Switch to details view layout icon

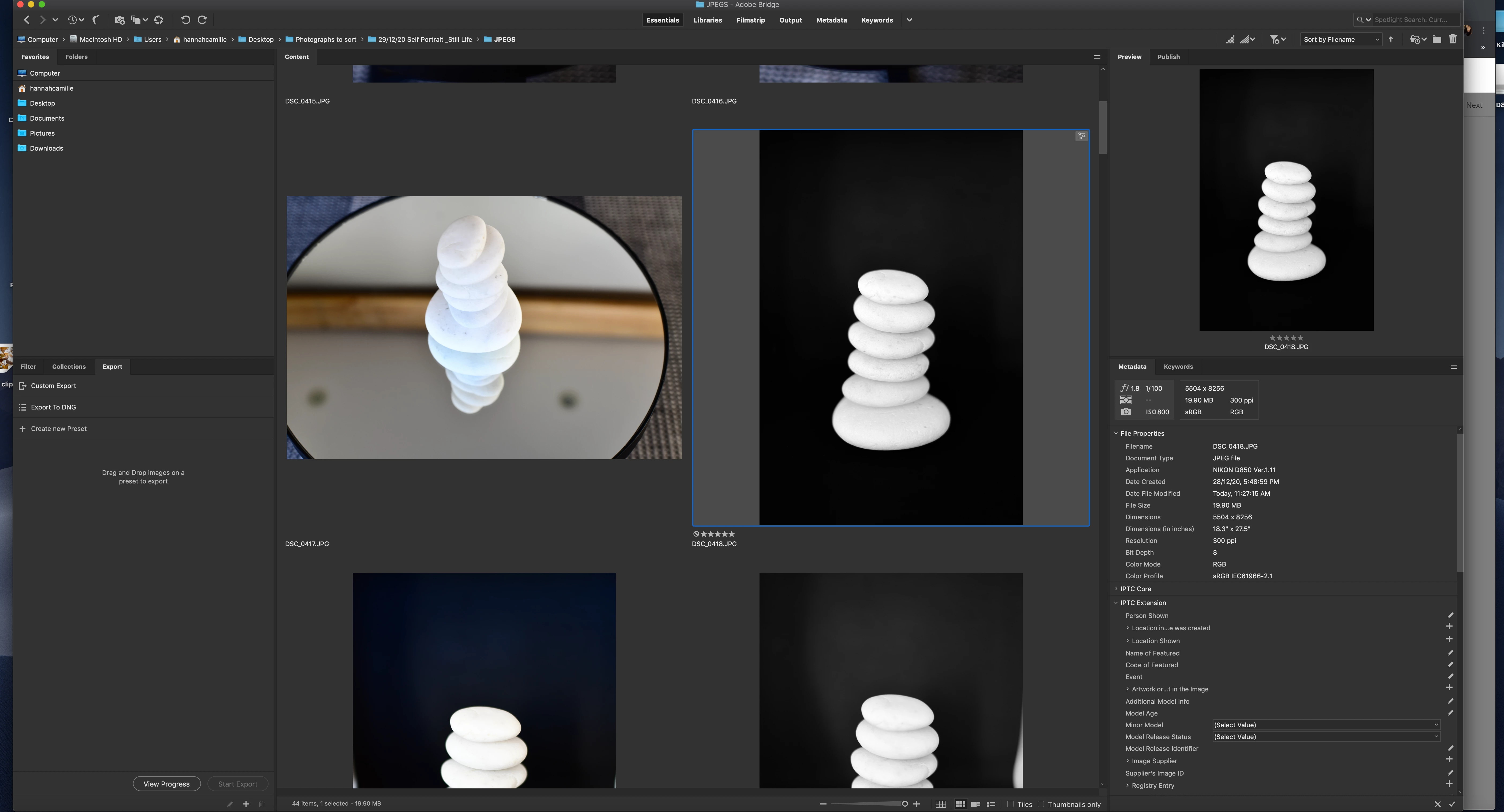pos(976,804)
